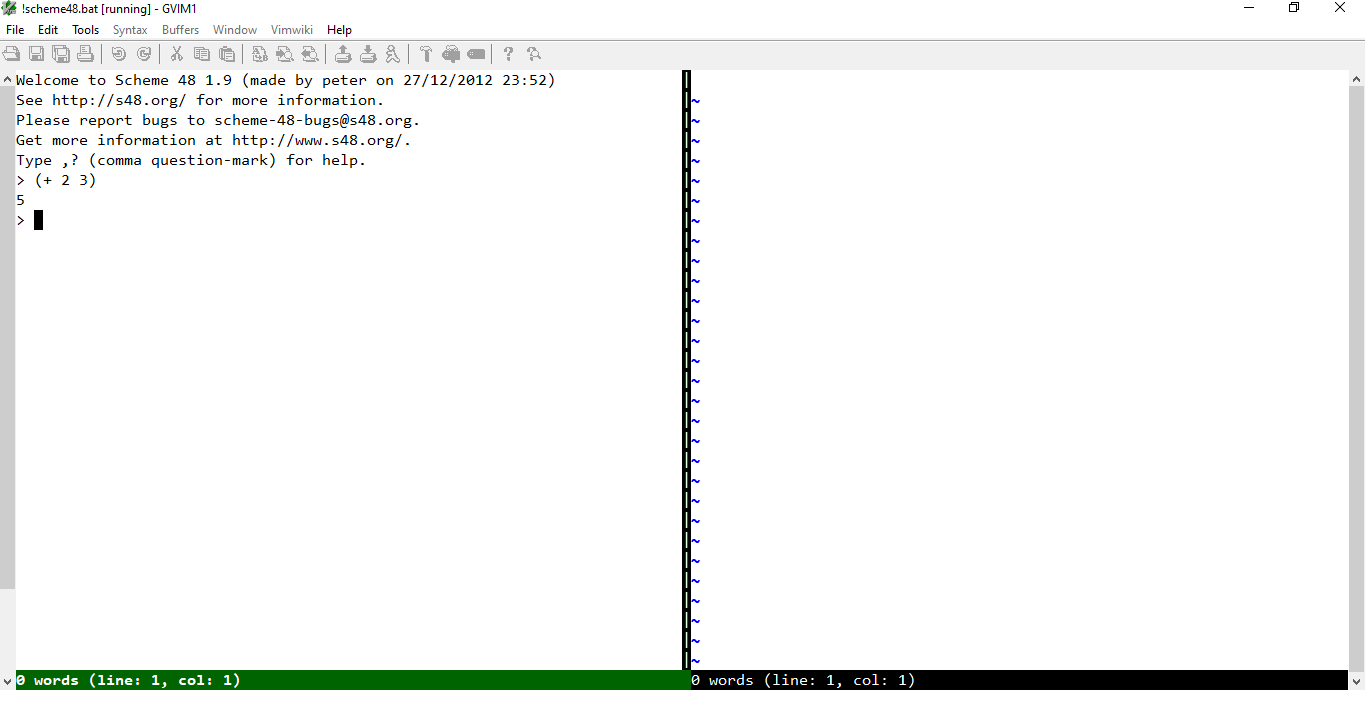
Task: Click the Help question mark icon
Action: click(x=509, y=54)
